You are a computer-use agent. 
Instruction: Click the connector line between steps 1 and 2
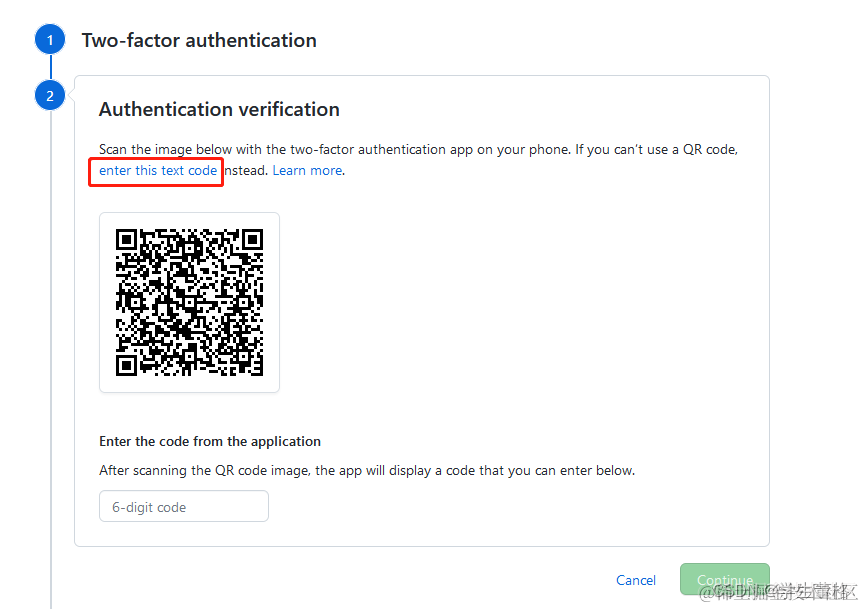coord(51,67)
